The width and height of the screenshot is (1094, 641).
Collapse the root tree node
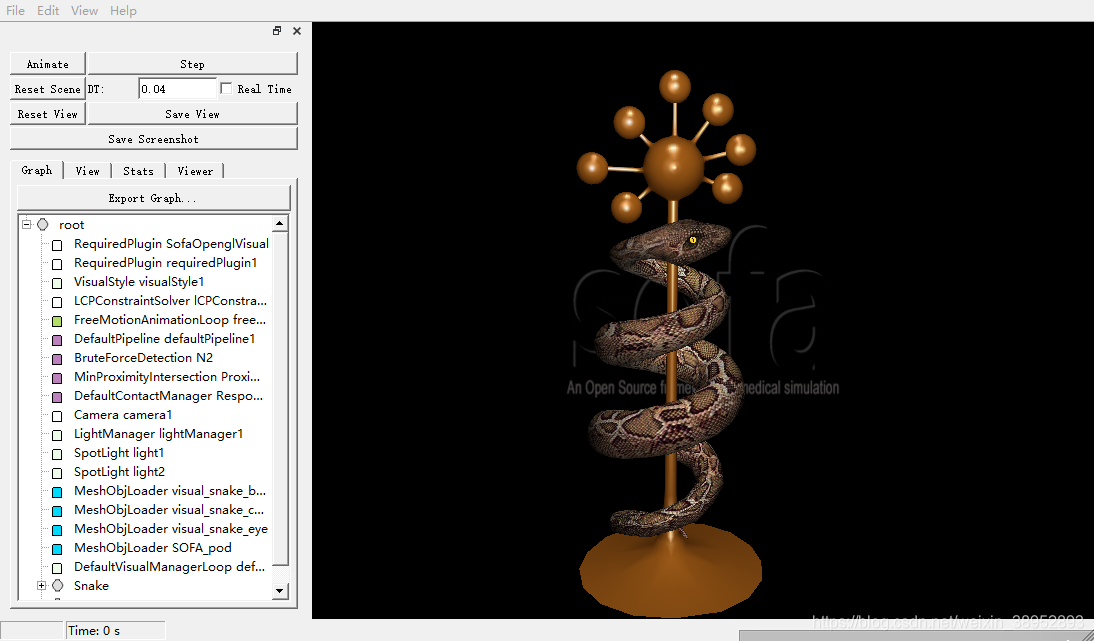click(27, 225)
